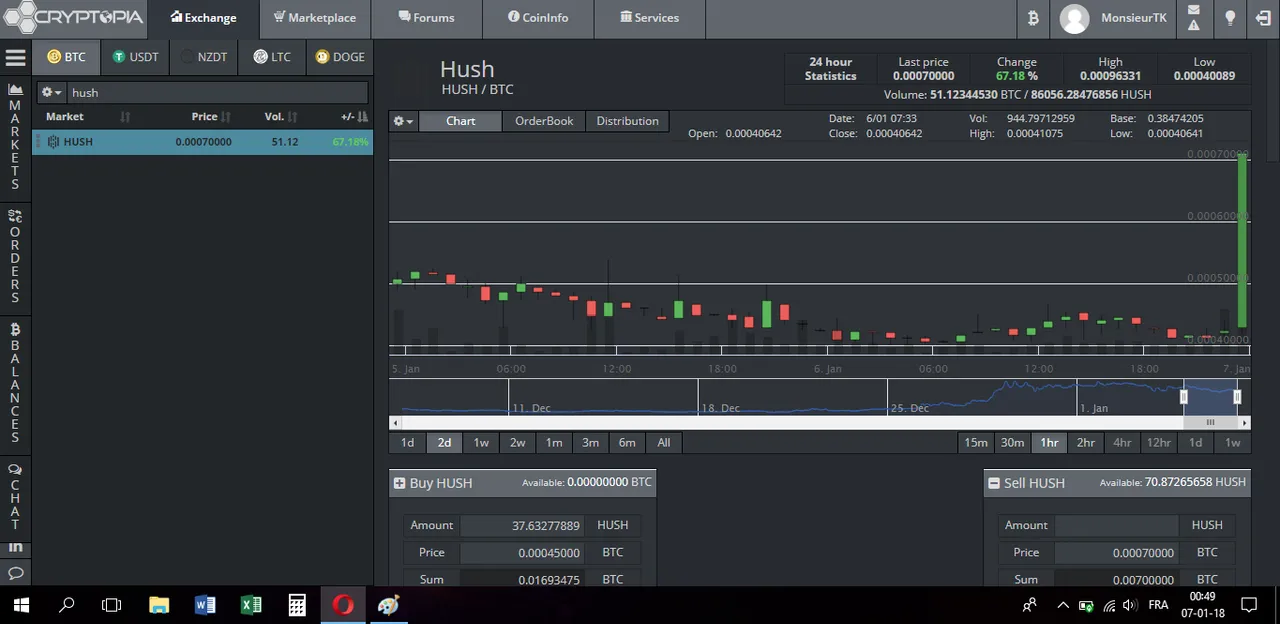Select the 2hr candle interval

1085,443
